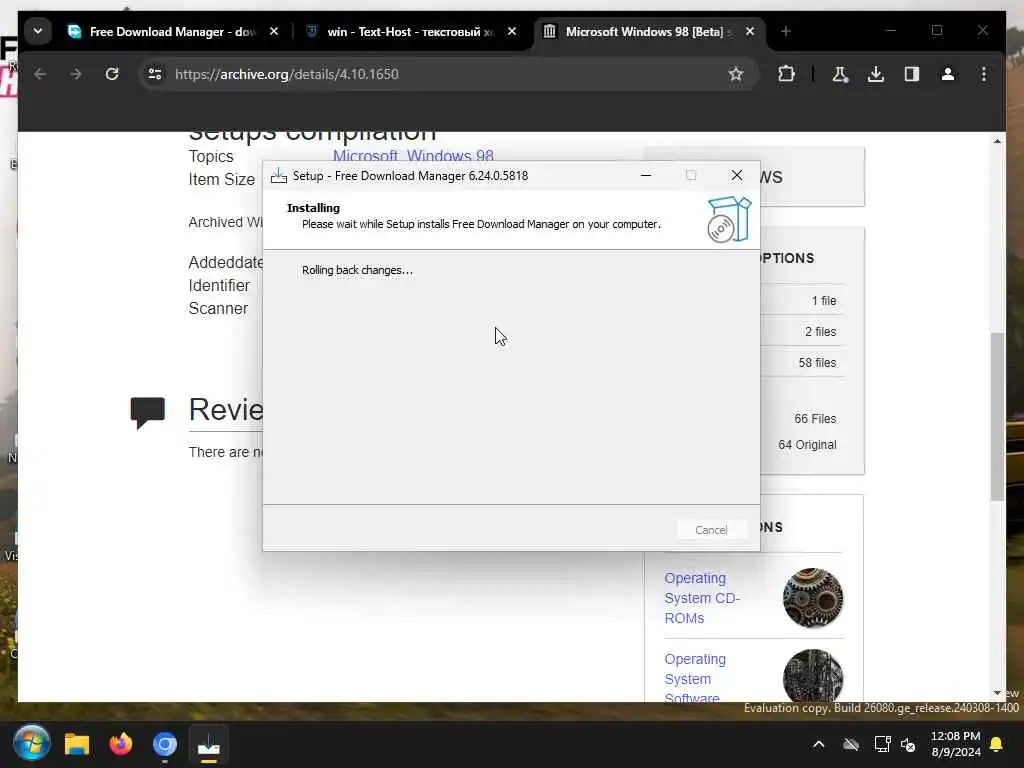Click the Reviews speech bubble icon
The width and height of the screenshot is (1024, 768).
148,413
